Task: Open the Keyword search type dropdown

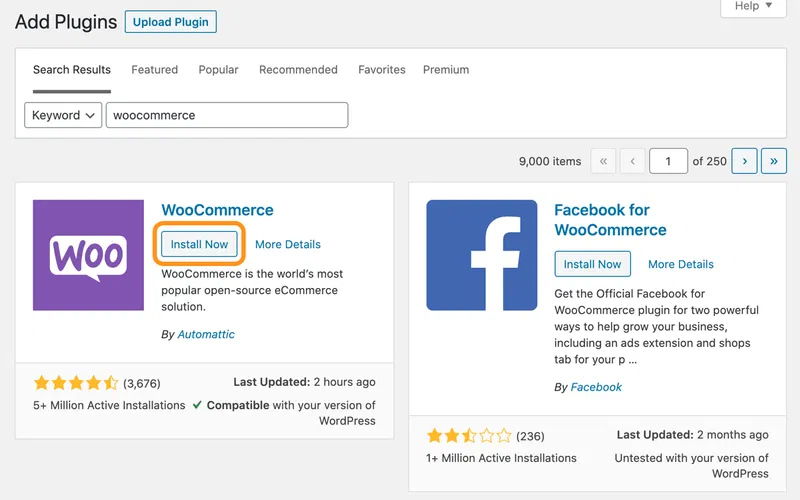Action: click(x=63, y=115)
